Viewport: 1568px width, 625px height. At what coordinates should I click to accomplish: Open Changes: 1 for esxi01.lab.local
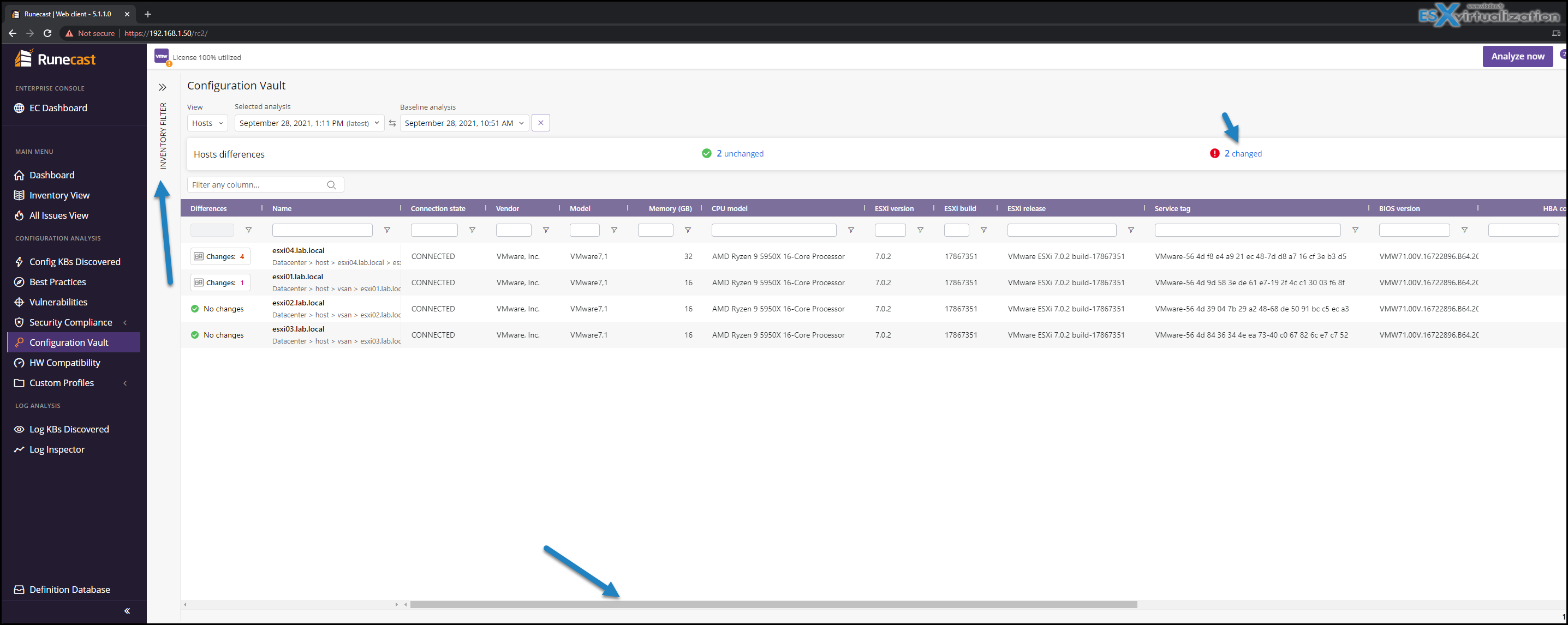tap(220, 283)
